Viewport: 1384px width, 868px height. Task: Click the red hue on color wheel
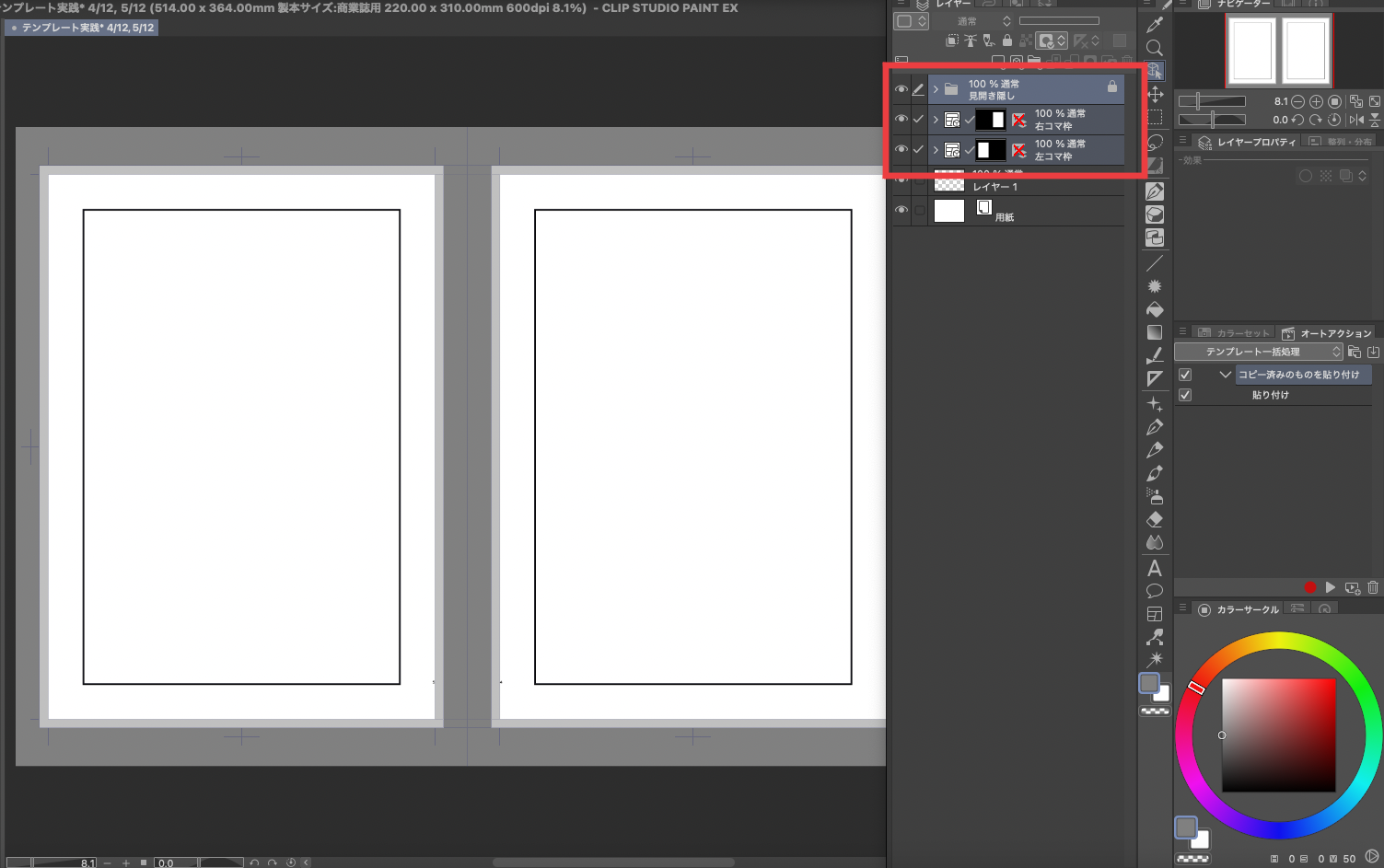click(1196, 688)
